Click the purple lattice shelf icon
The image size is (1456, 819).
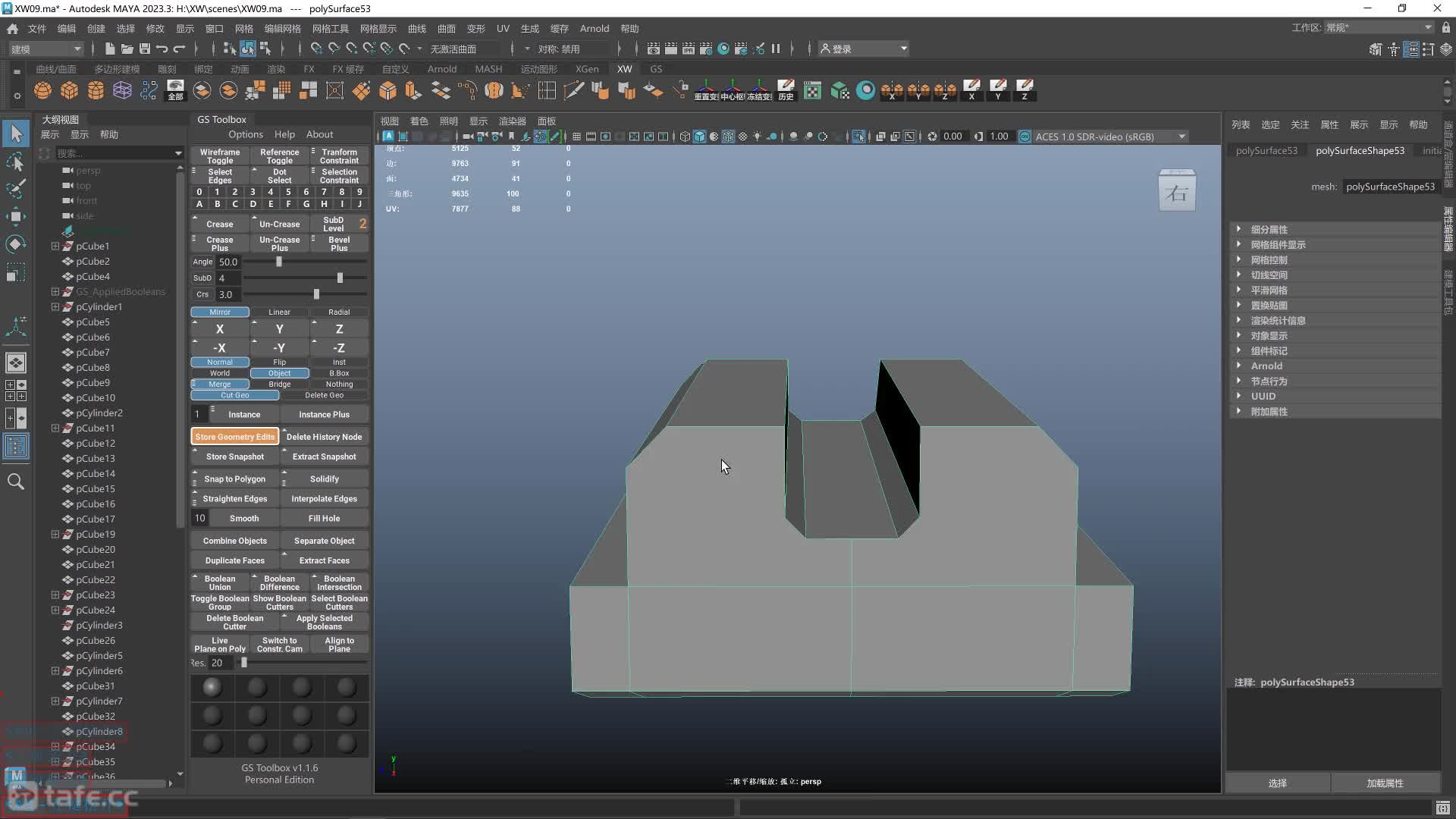(122, 91)
